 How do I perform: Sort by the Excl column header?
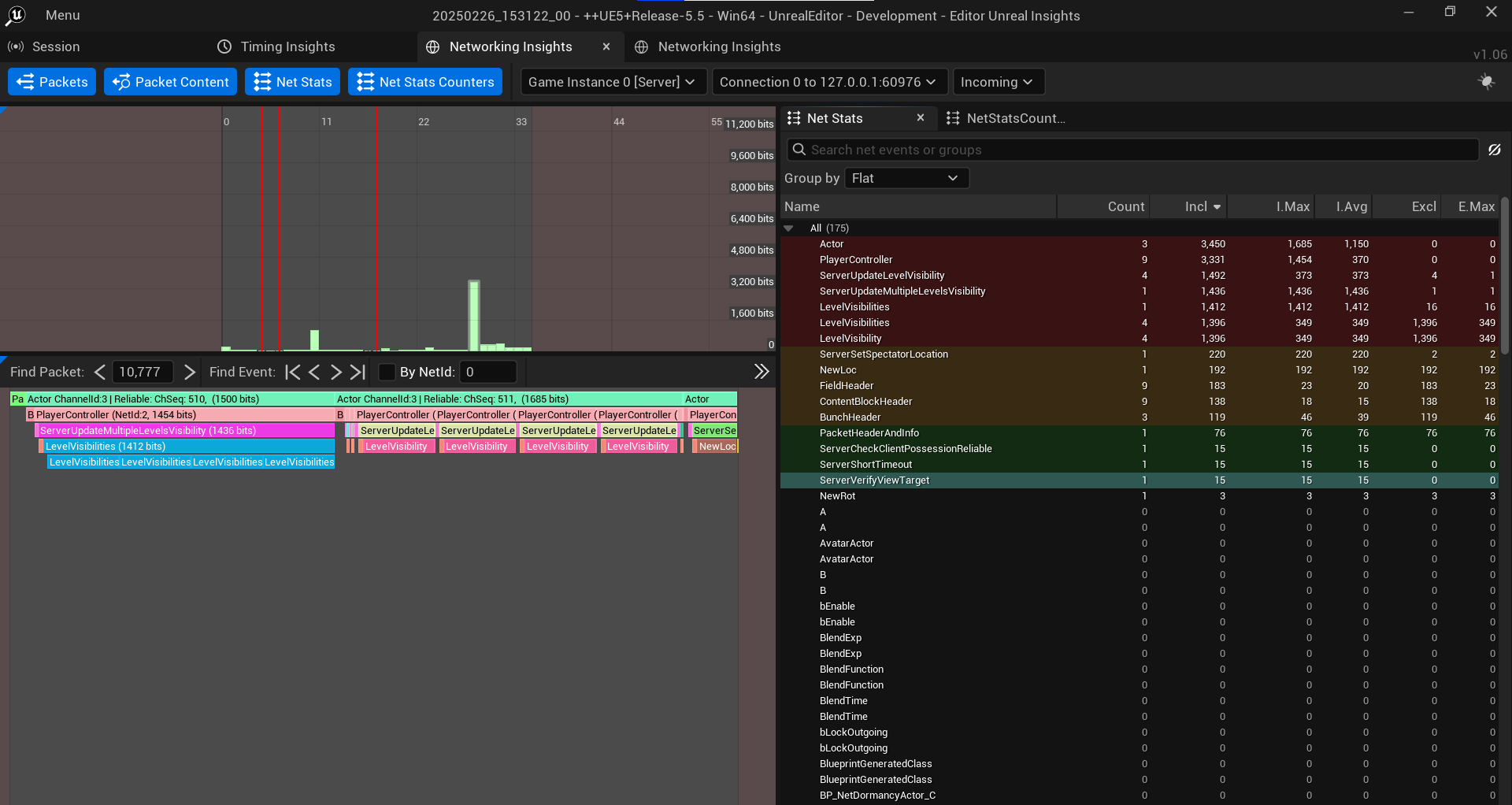pos(1406,206)
